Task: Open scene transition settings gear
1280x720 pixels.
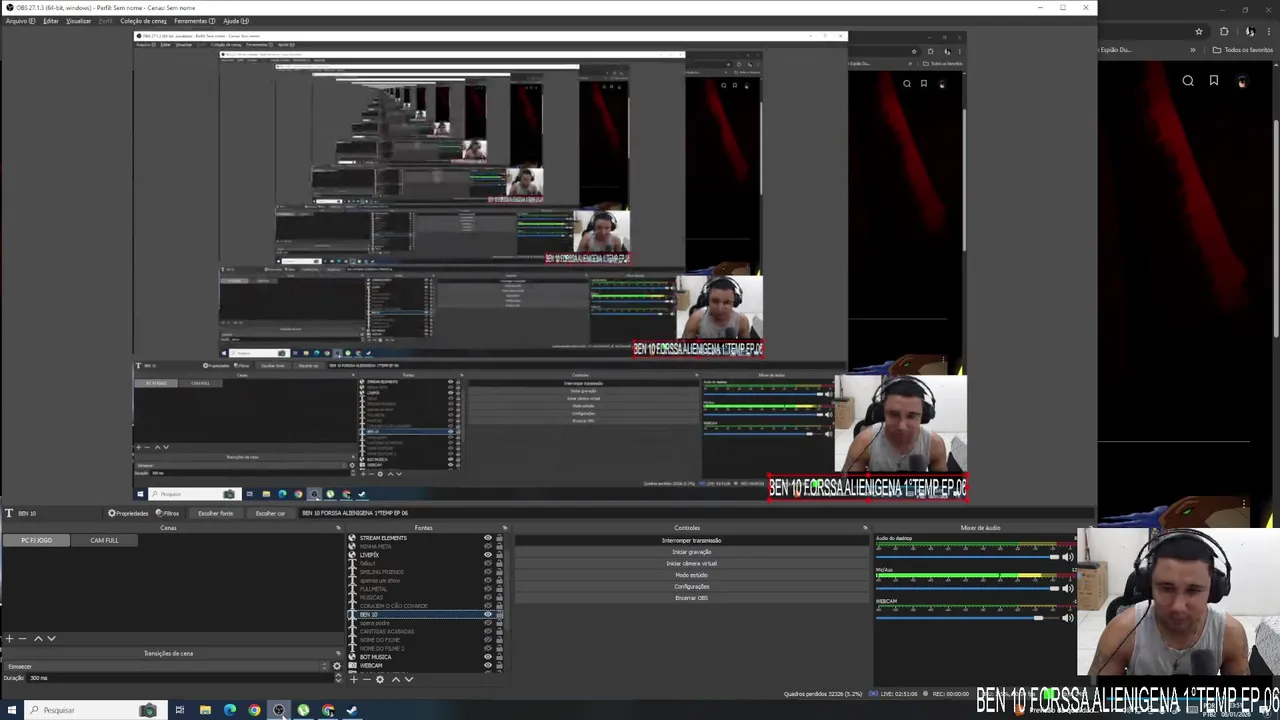Action: point(337,666)
